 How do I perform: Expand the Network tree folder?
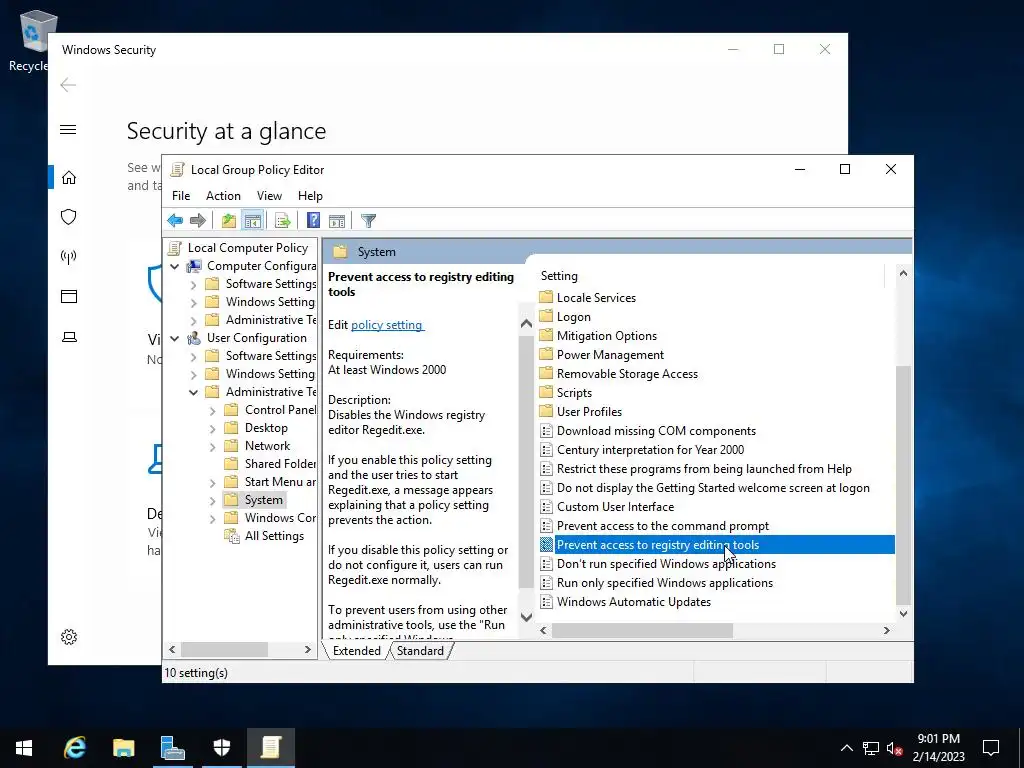[x=212, y=447]
